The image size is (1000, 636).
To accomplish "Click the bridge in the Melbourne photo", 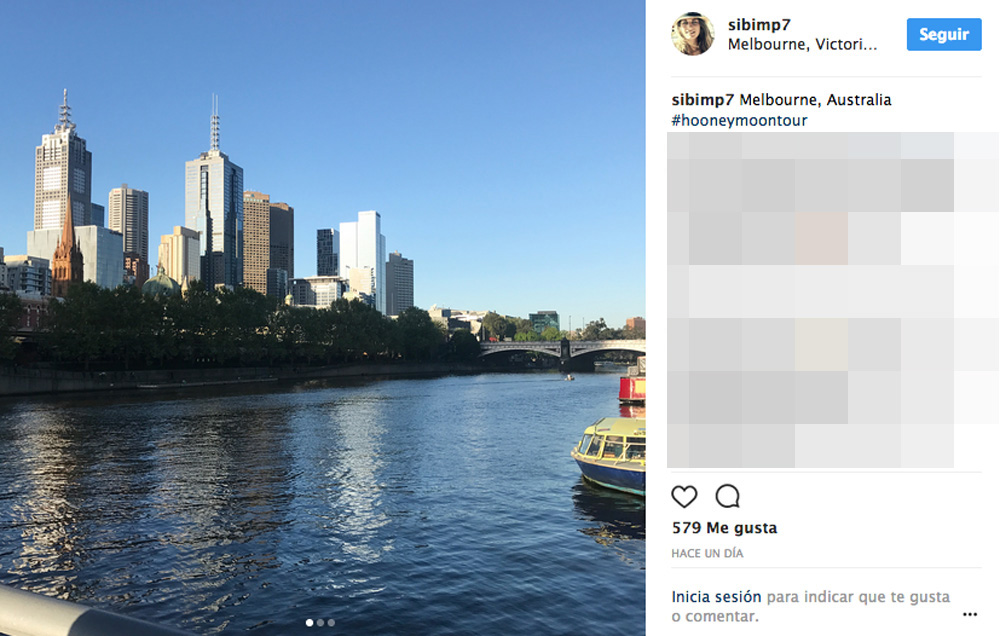I will pos(562,354).
